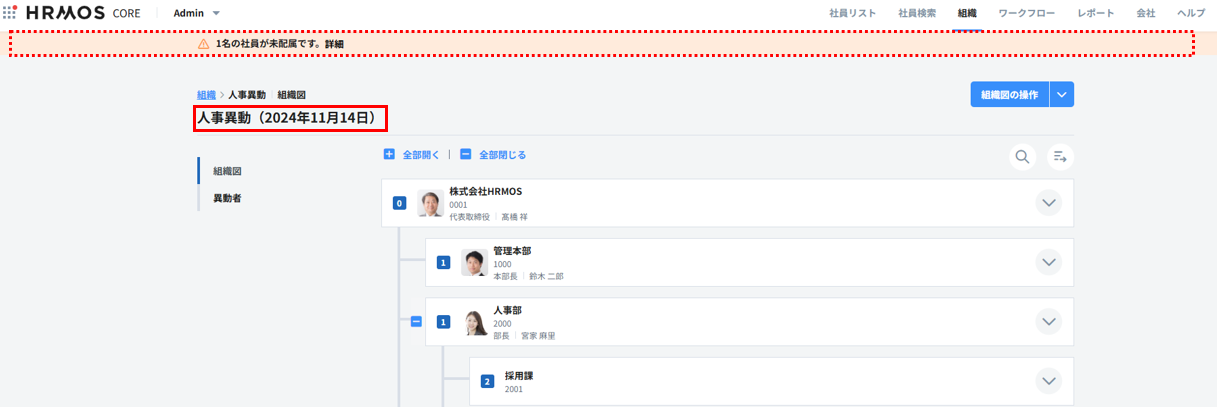
Task: Open the ワークフロー menu
Action: 1027,13
